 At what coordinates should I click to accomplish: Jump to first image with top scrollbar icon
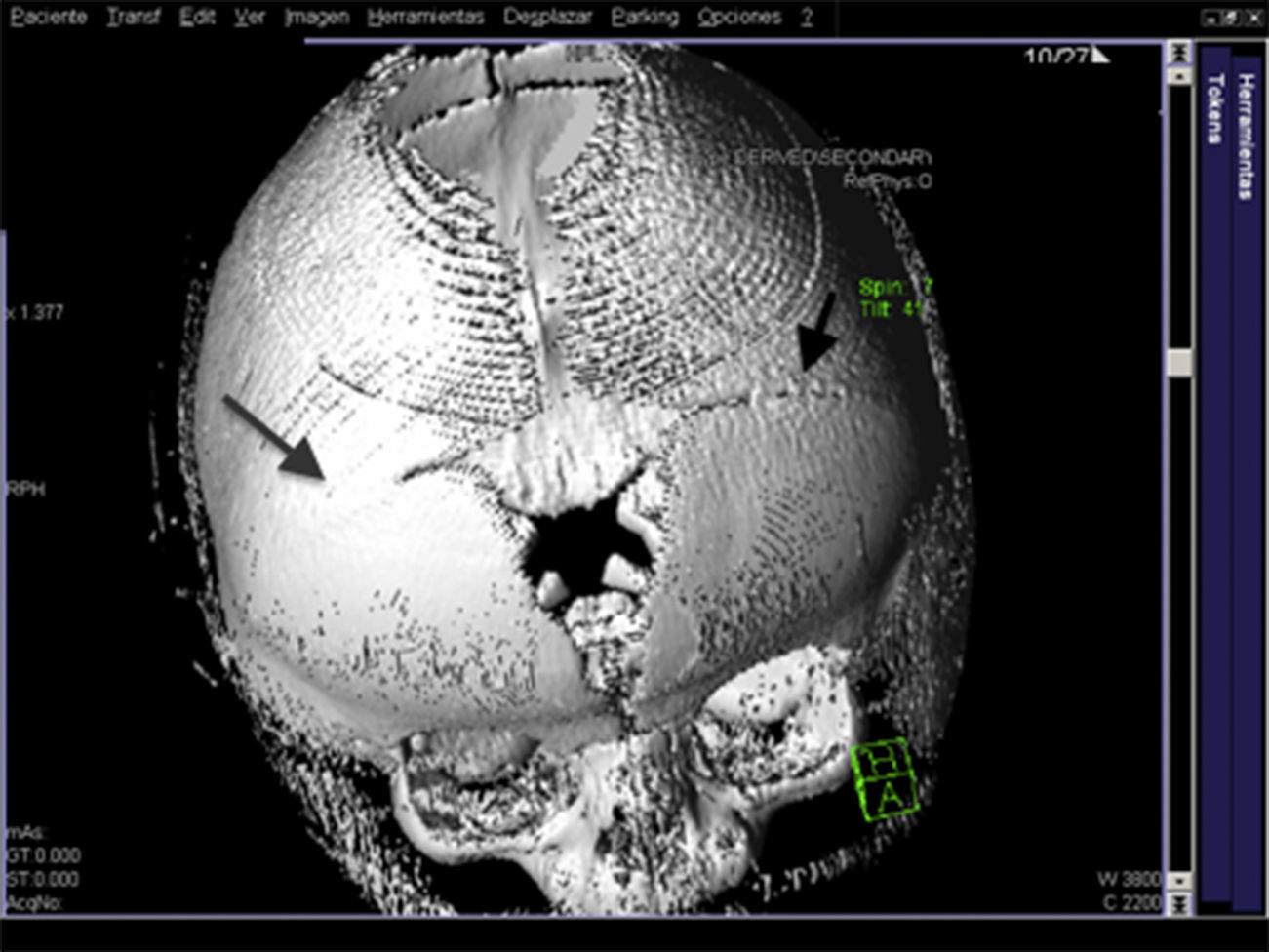point(1179,52)
